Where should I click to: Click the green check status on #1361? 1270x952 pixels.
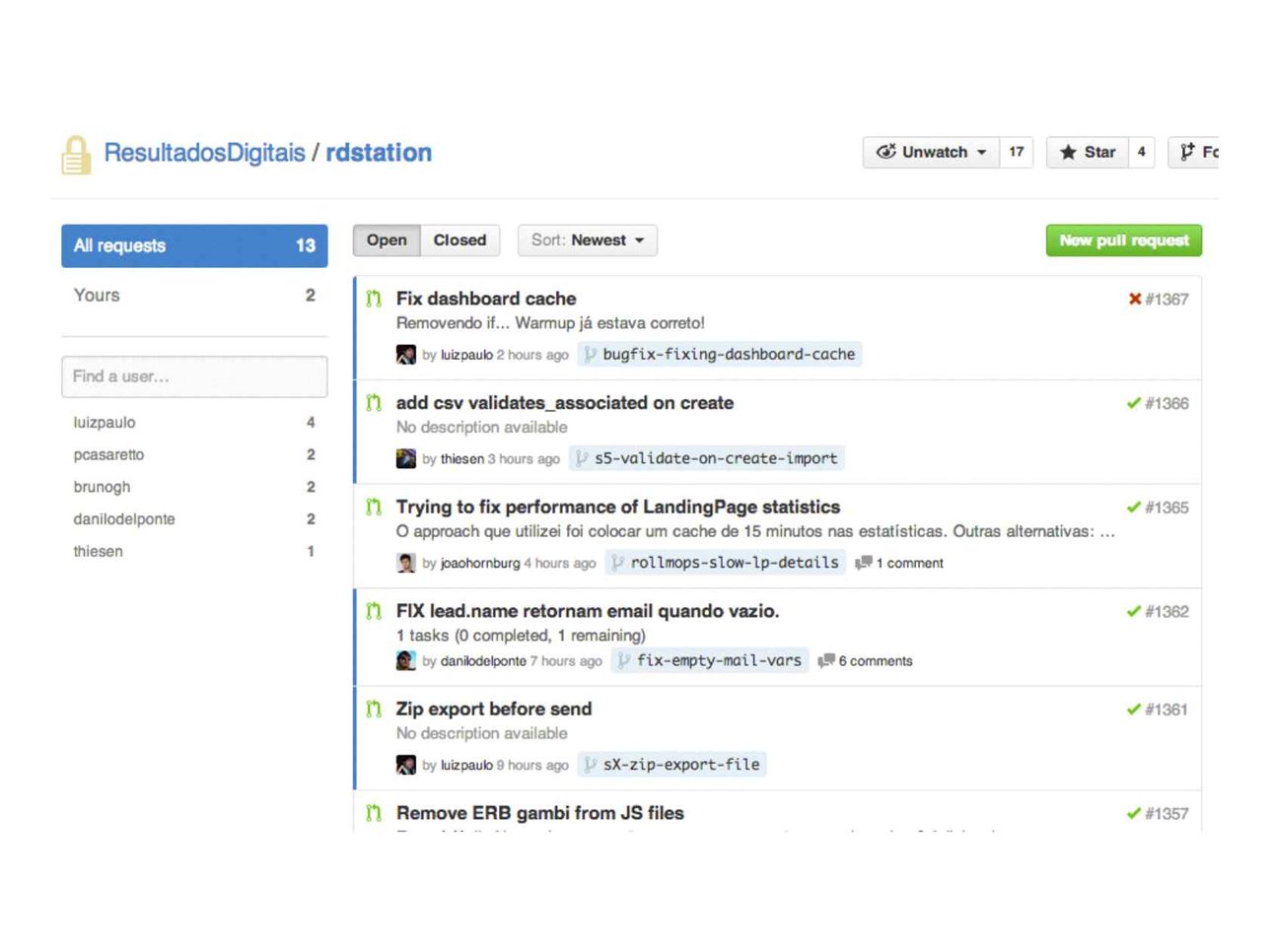coord(1134,710)
